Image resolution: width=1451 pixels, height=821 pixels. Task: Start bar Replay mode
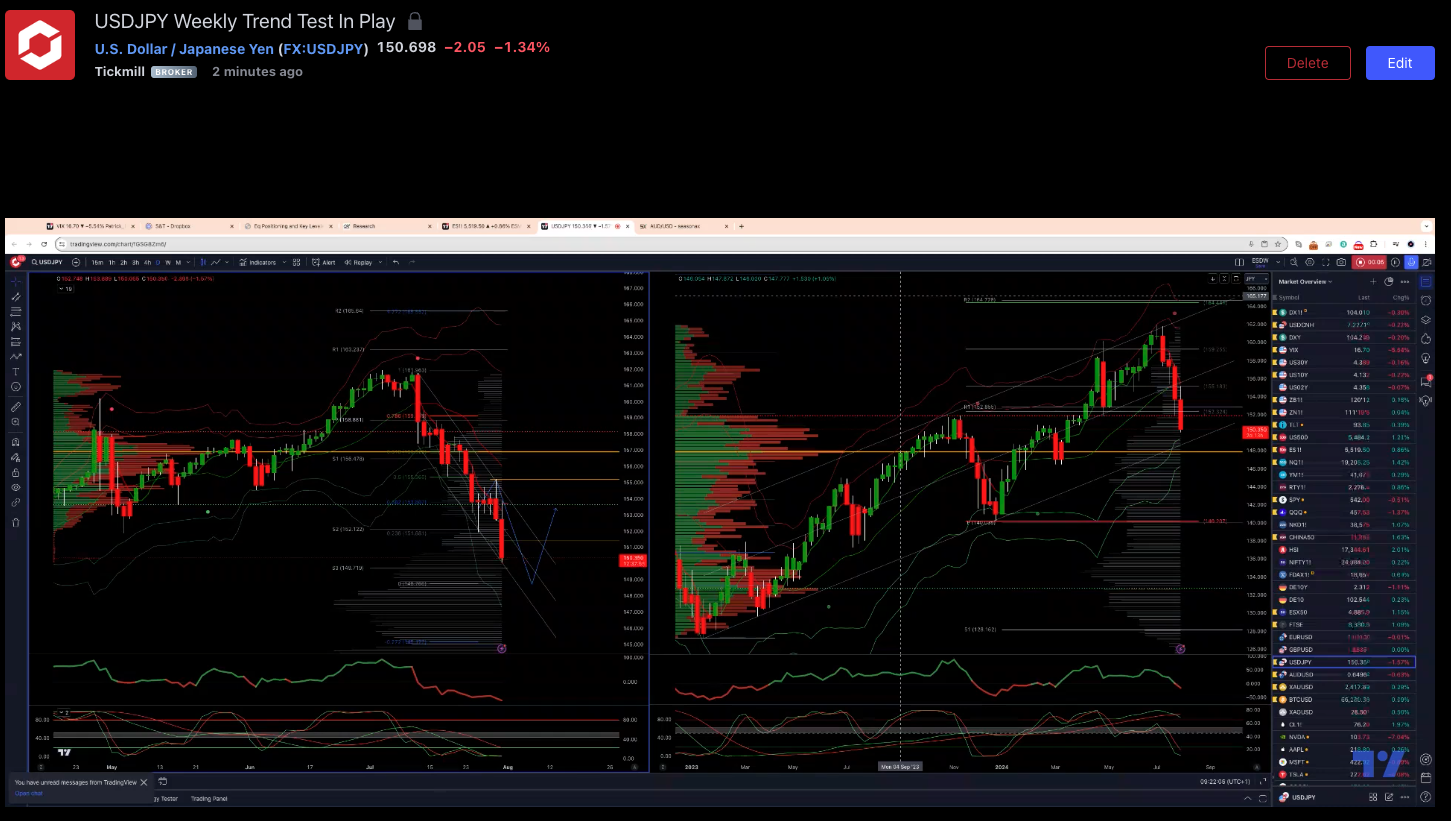click(358, 262)
